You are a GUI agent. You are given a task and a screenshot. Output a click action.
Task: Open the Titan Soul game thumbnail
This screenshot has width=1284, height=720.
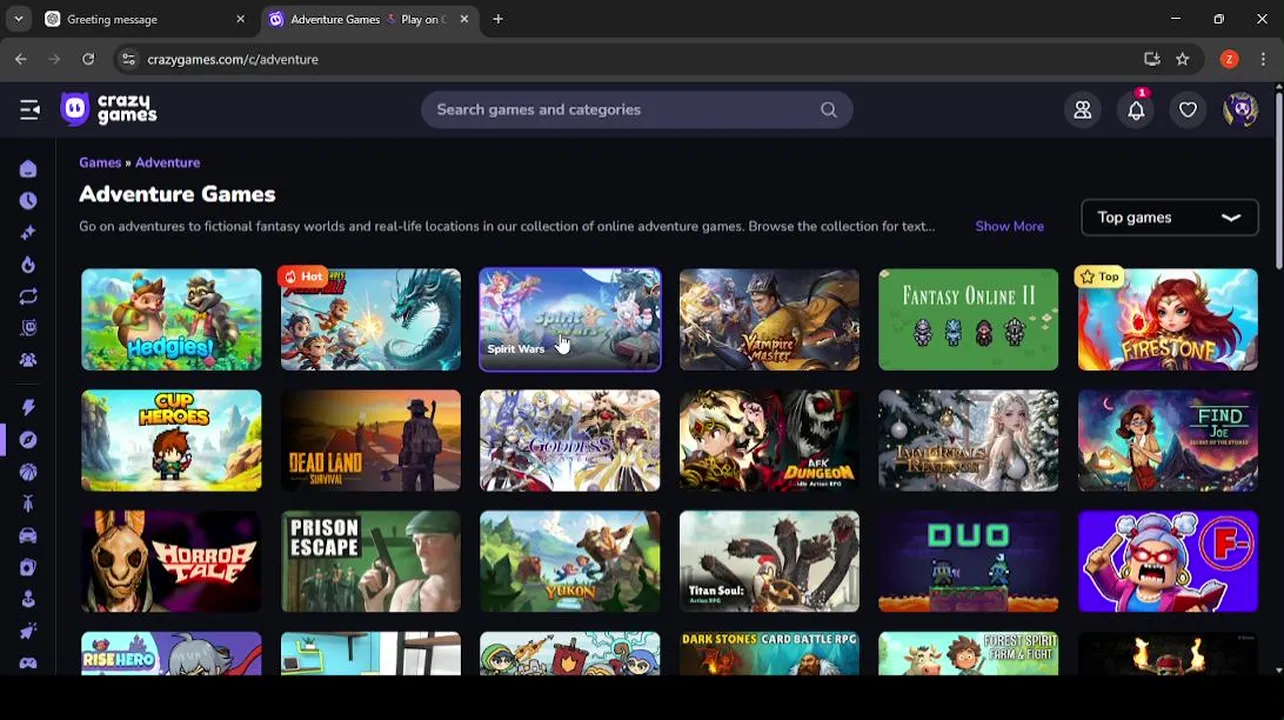(769, 561)
